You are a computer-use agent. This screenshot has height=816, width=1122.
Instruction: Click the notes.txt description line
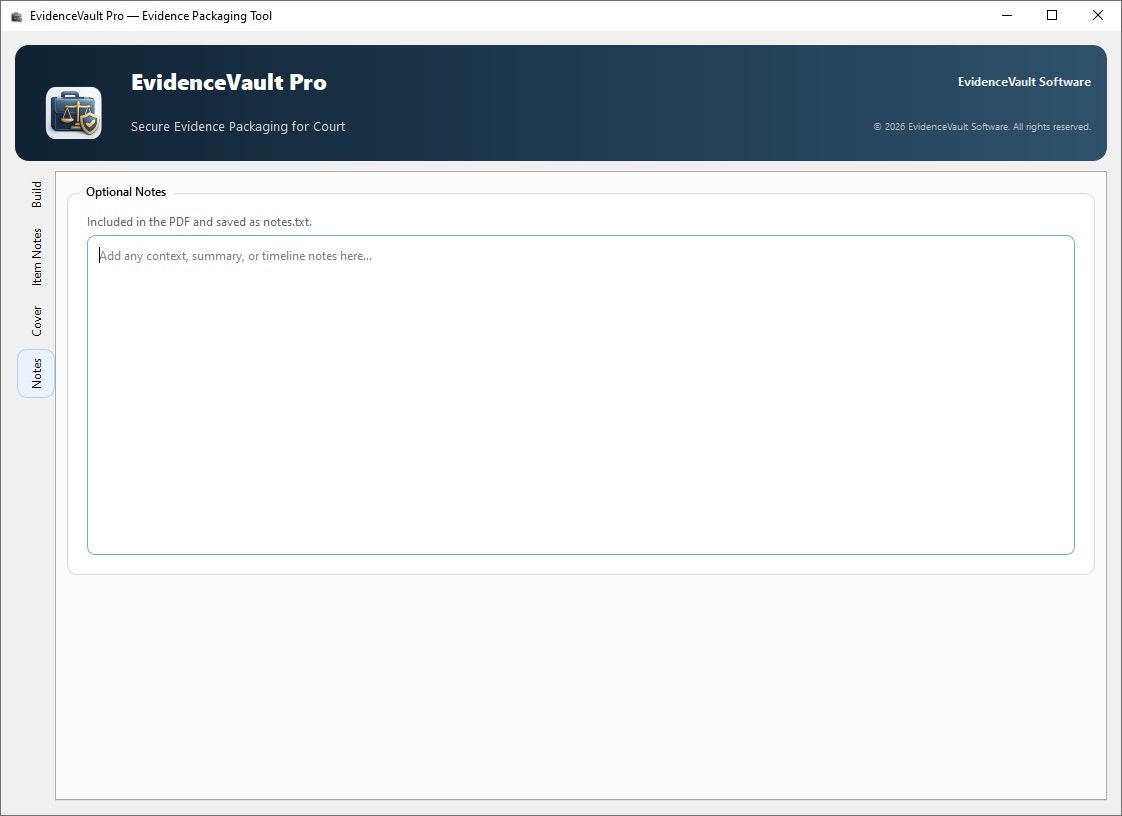(199, 221)
